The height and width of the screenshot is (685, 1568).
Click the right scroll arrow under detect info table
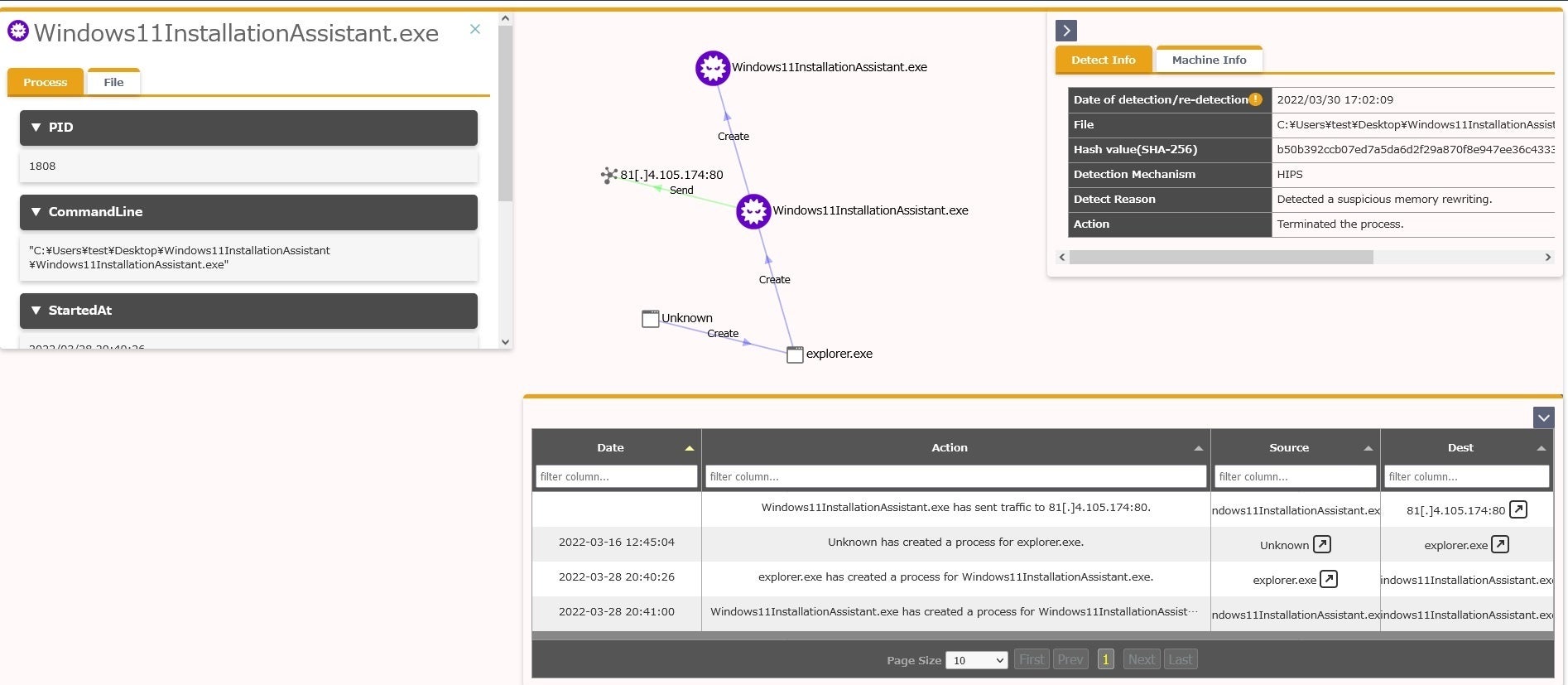(1548, 258)
